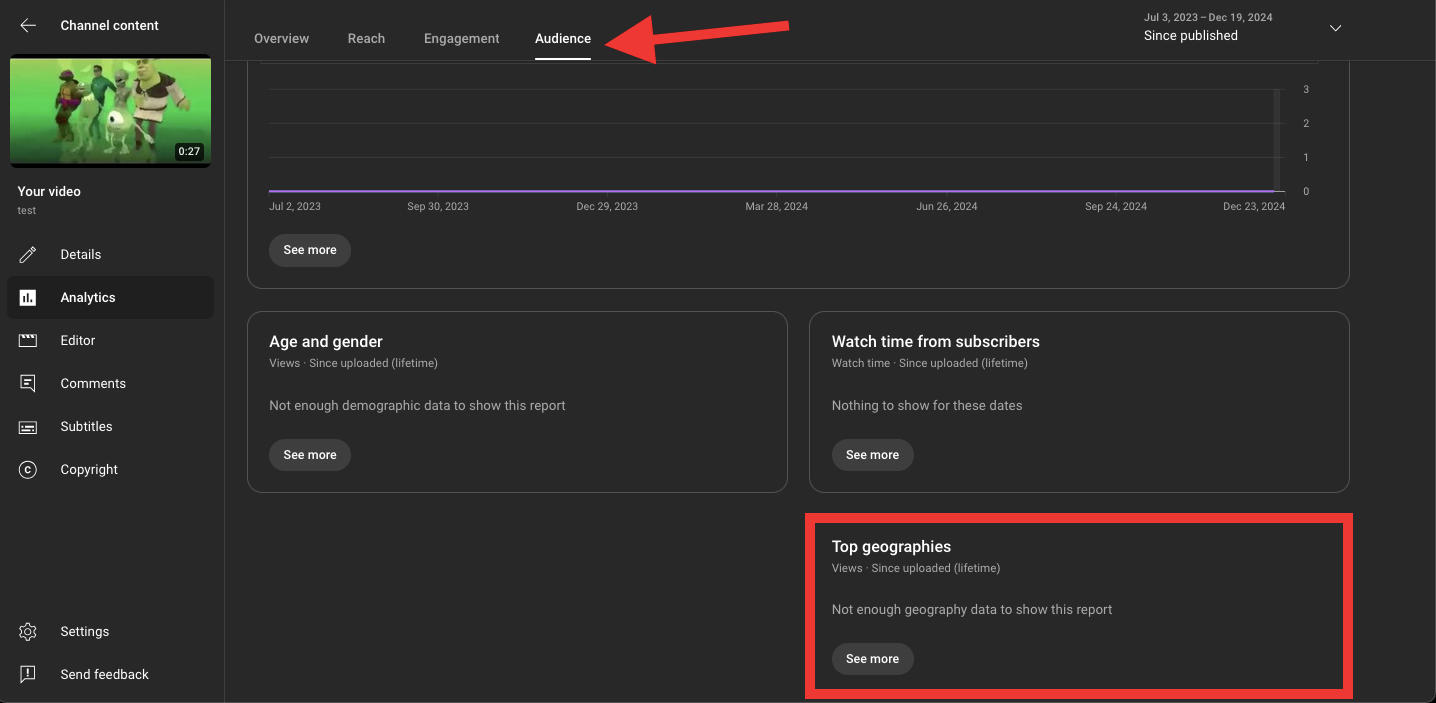Click the Watch time from subscribers title
Image resolution: width=1436 pixels, height=703 pixels.
coord(936,341)
